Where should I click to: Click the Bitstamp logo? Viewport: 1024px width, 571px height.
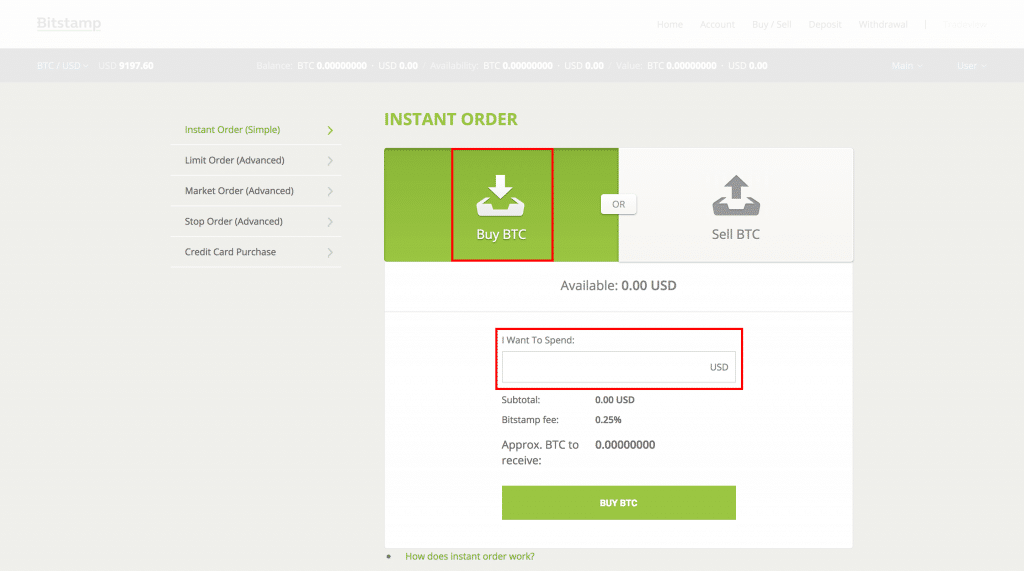69,24
